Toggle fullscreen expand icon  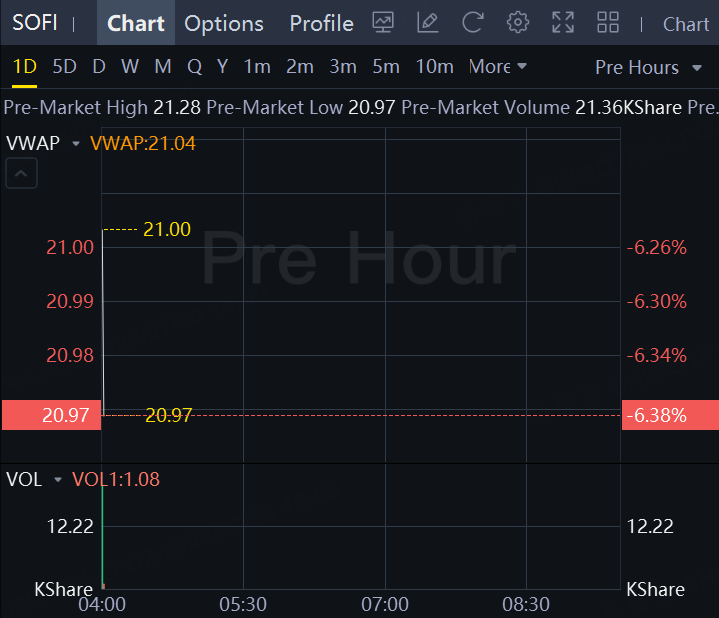(563, 22)
